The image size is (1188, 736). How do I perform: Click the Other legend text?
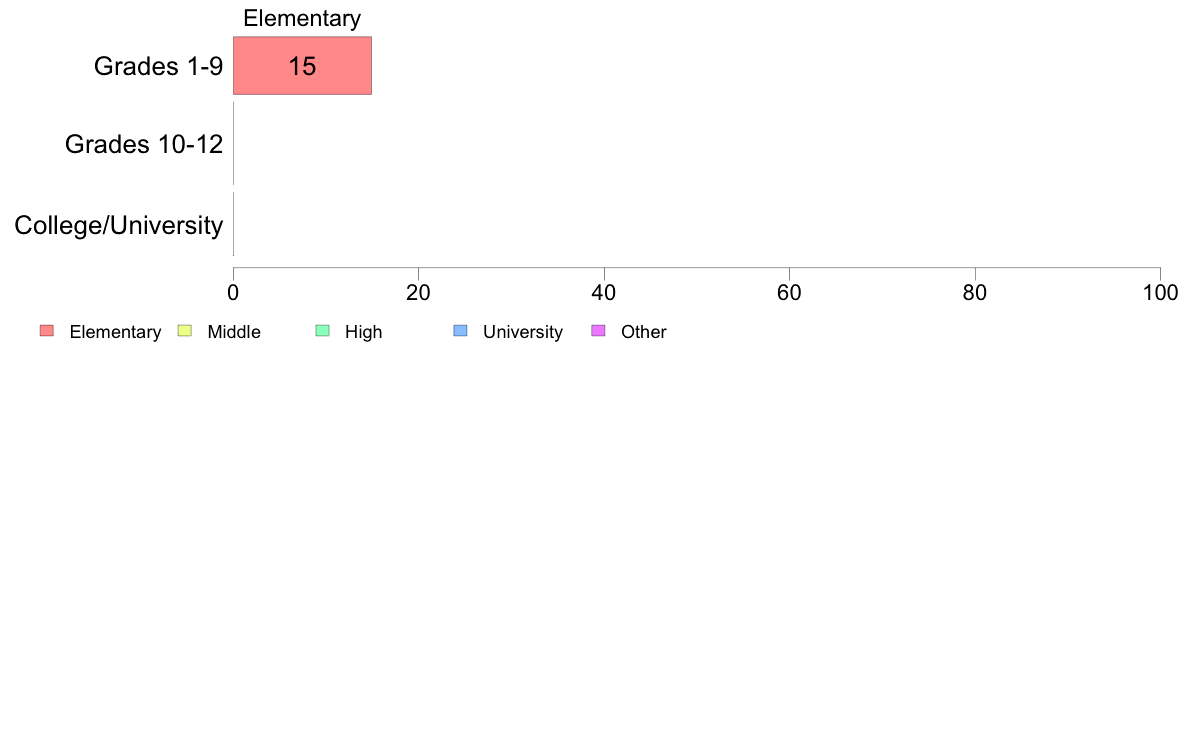click(644, 332)
